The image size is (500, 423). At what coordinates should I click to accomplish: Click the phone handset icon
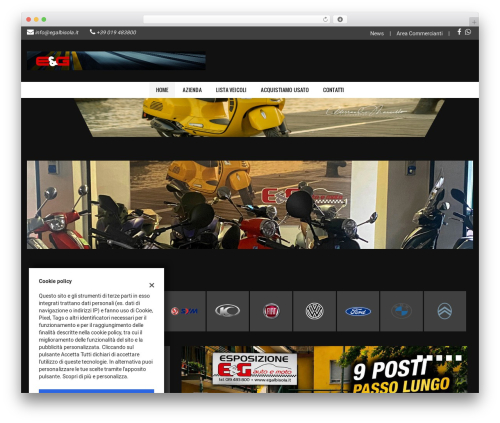coord(92,32)
